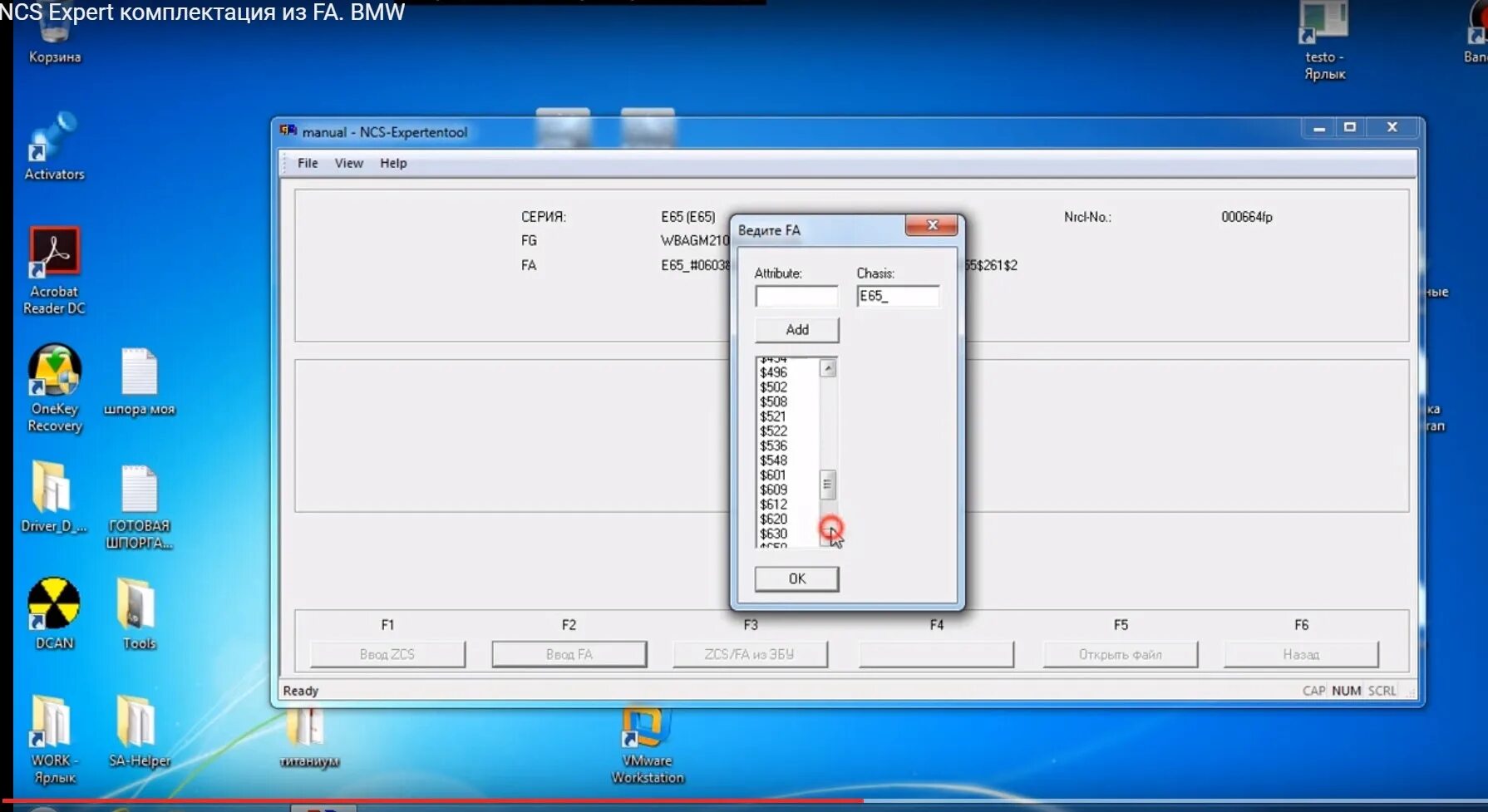Select $620 in the FA list

tap(774, 519)
